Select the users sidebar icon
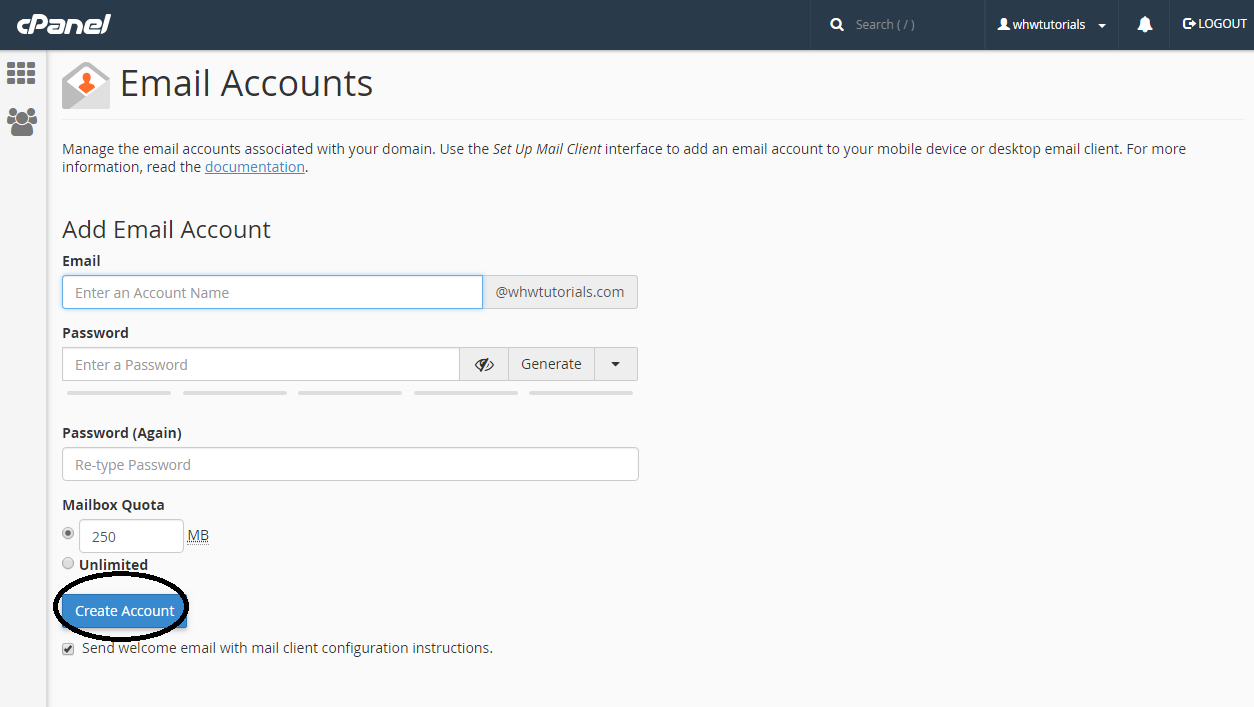Screen dimensions: 1254x707 pyautogui.click(x=21, y=121)
